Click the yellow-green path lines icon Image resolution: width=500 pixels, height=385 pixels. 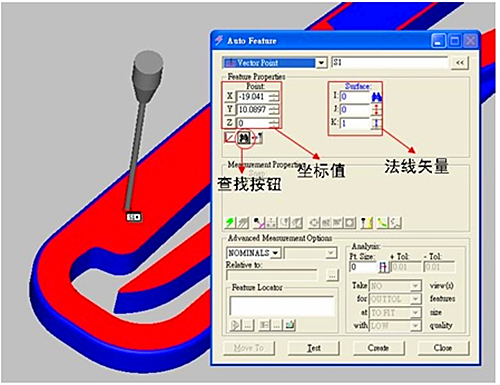(382, 223)
